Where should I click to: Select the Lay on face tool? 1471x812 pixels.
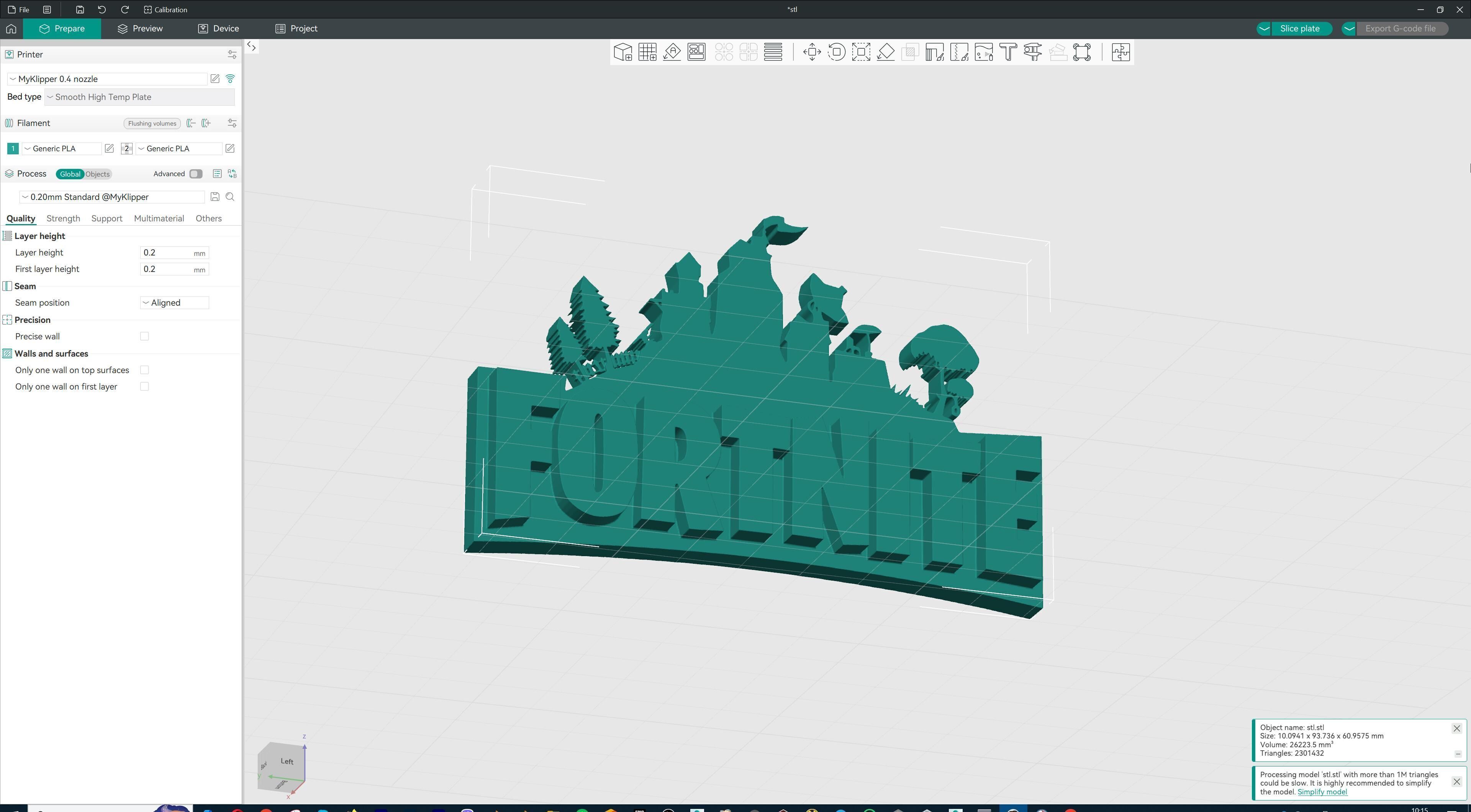(x=886, y=52)
